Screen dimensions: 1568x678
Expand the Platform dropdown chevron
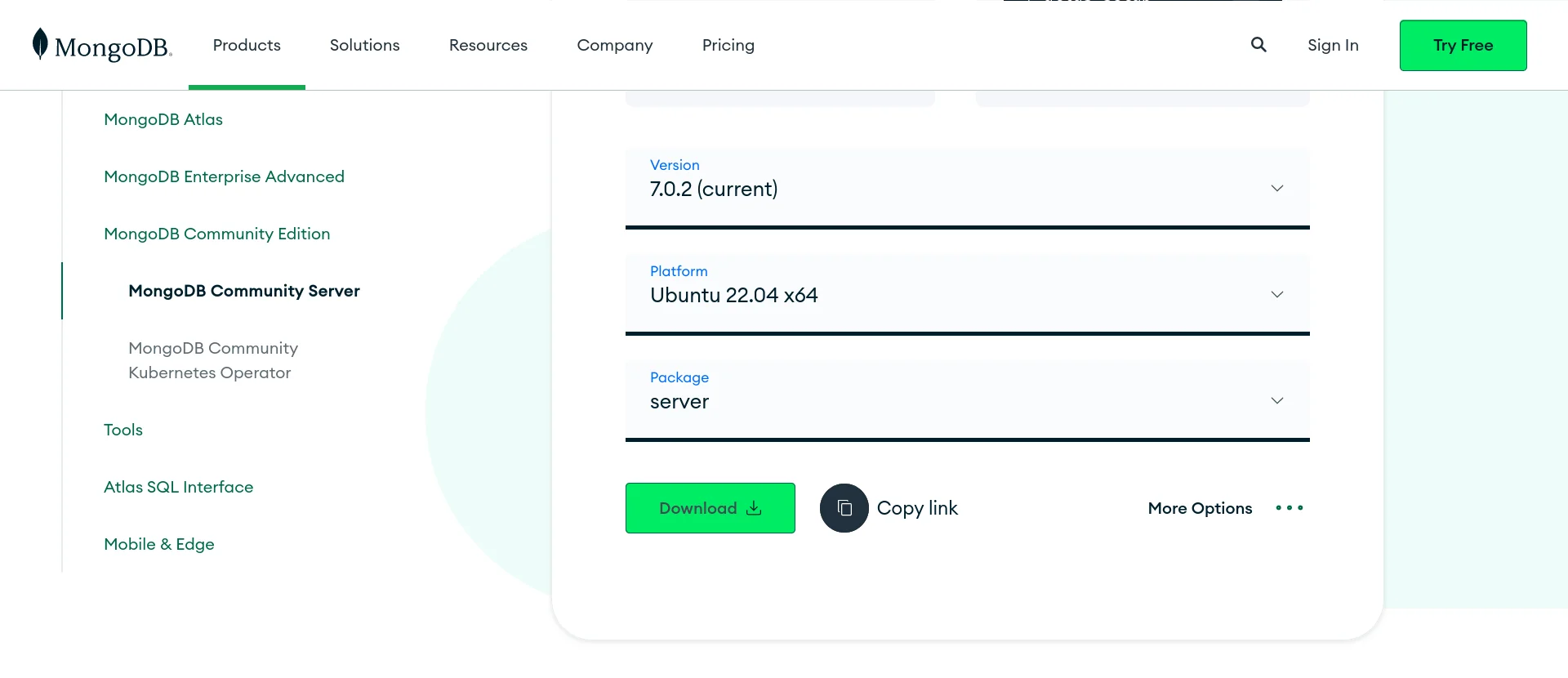(1277, 295)
